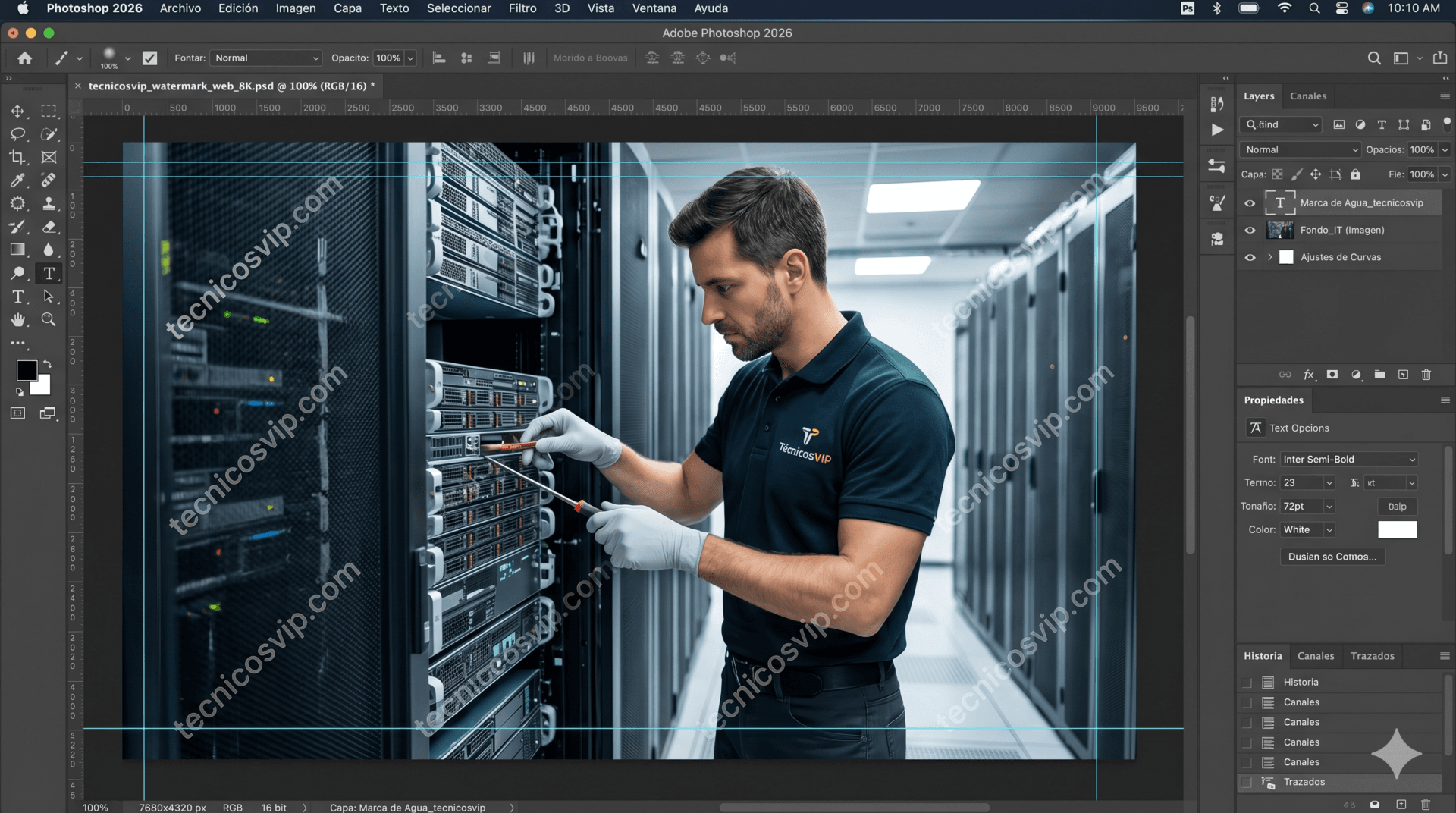Open the Font Inter Semi-Bold dropdown
The width and height of the screenshot is (1456, 813).
coord(1349,459)
